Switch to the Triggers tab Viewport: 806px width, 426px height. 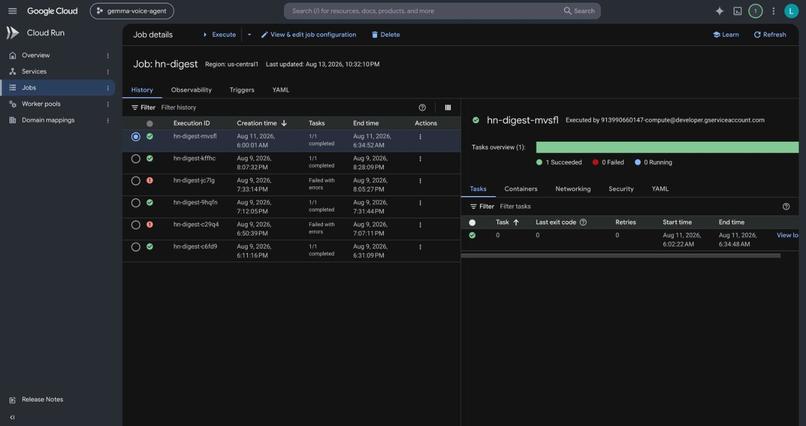coord(242,90)
